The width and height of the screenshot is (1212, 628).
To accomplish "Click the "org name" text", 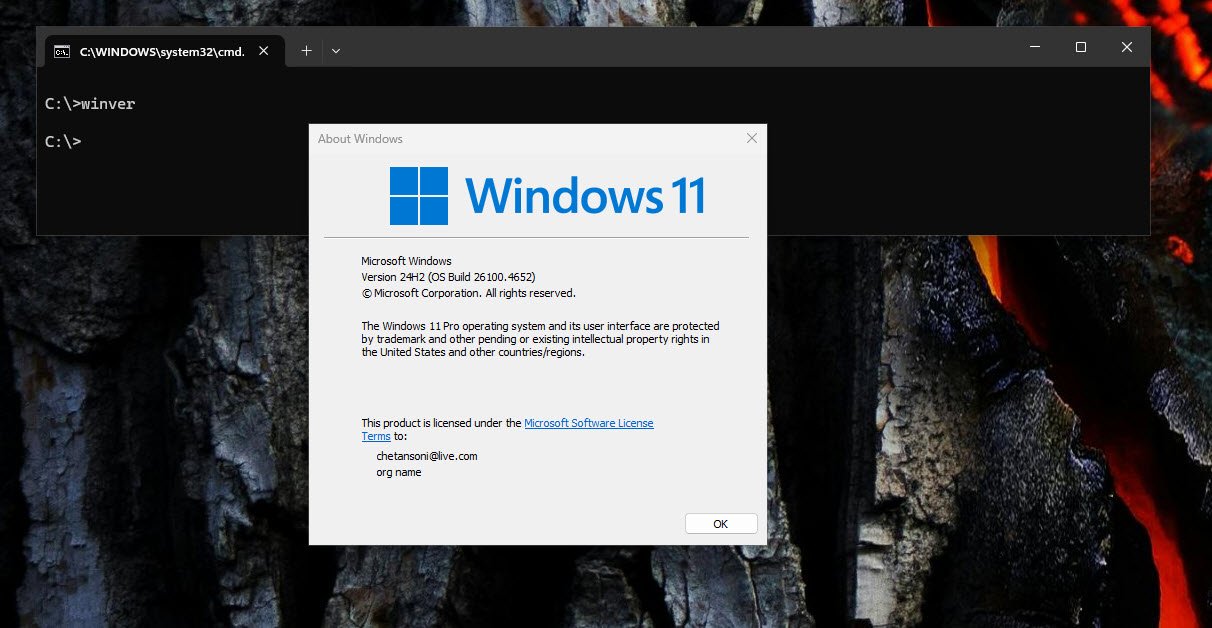I will pos(399,472).
